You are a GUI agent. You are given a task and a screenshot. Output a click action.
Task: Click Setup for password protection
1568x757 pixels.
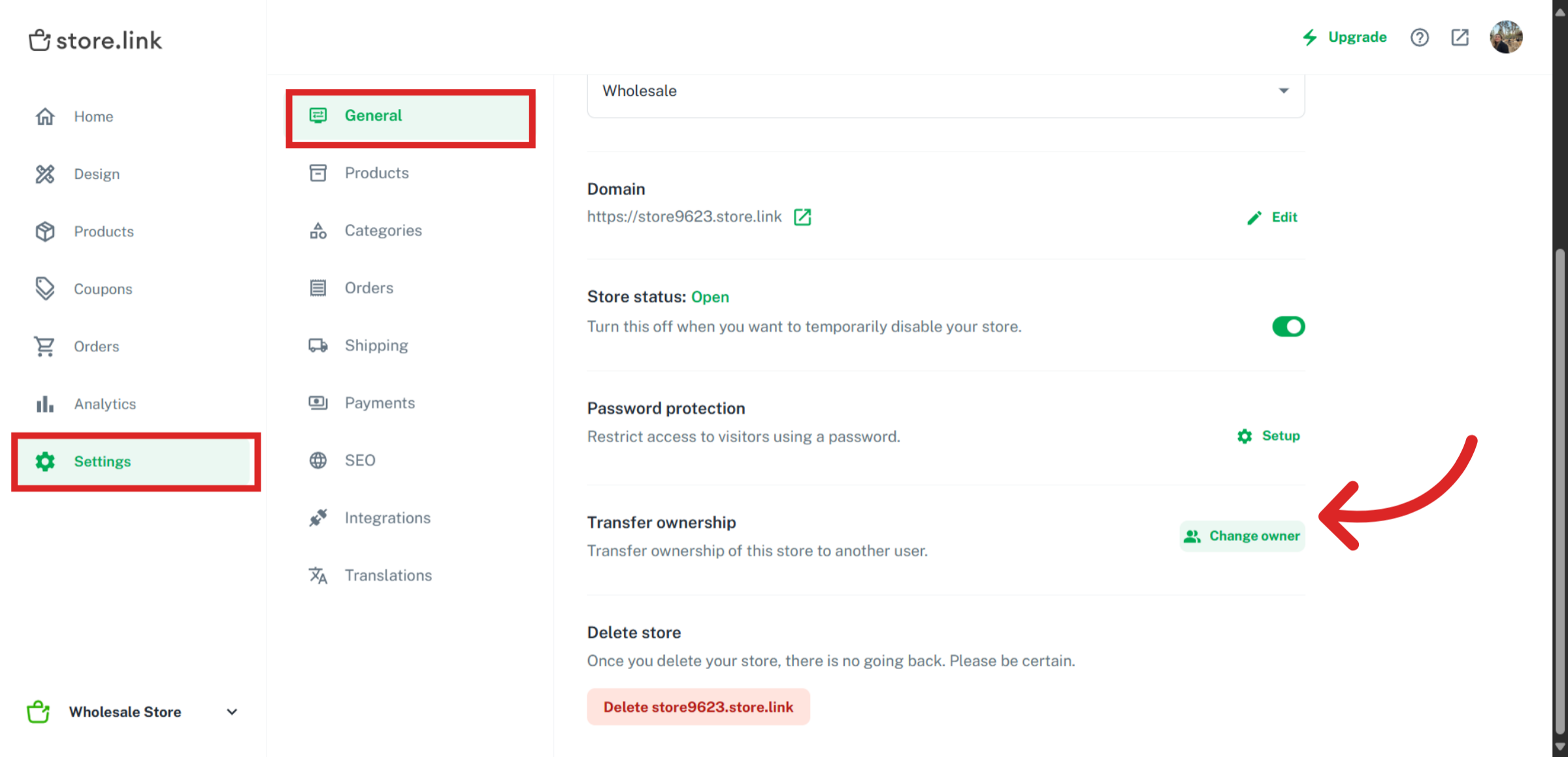1269,436
